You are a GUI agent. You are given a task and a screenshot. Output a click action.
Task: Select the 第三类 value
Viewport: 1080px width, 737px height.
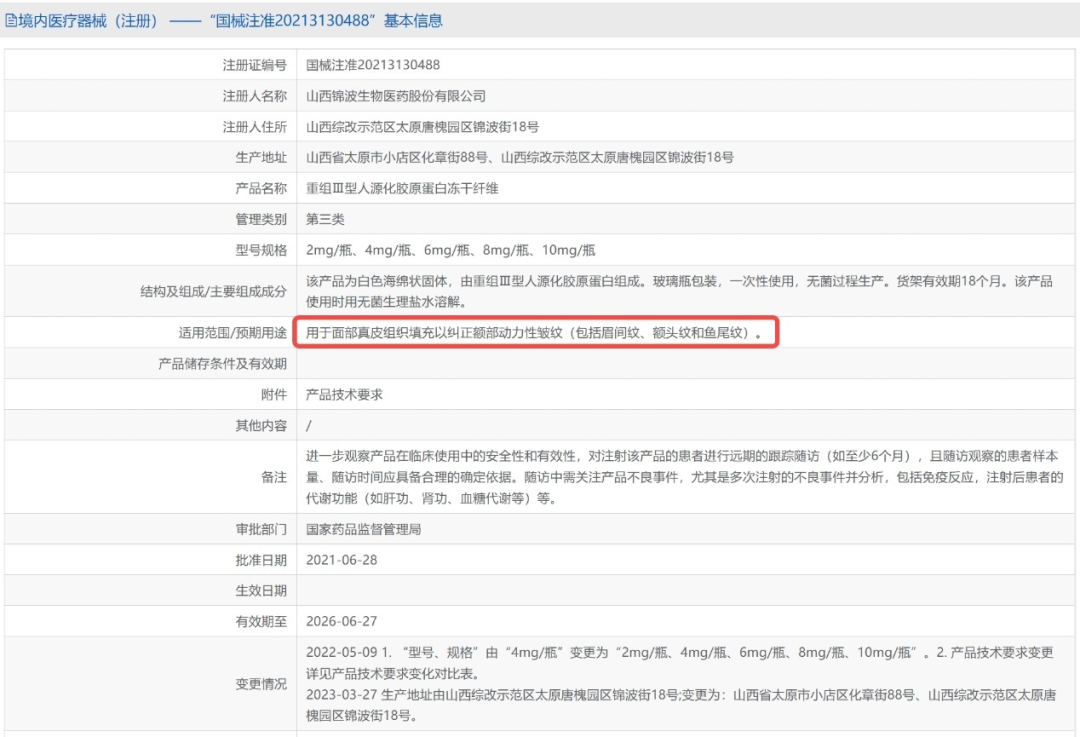pyautogui.click(x=325, y=219)
